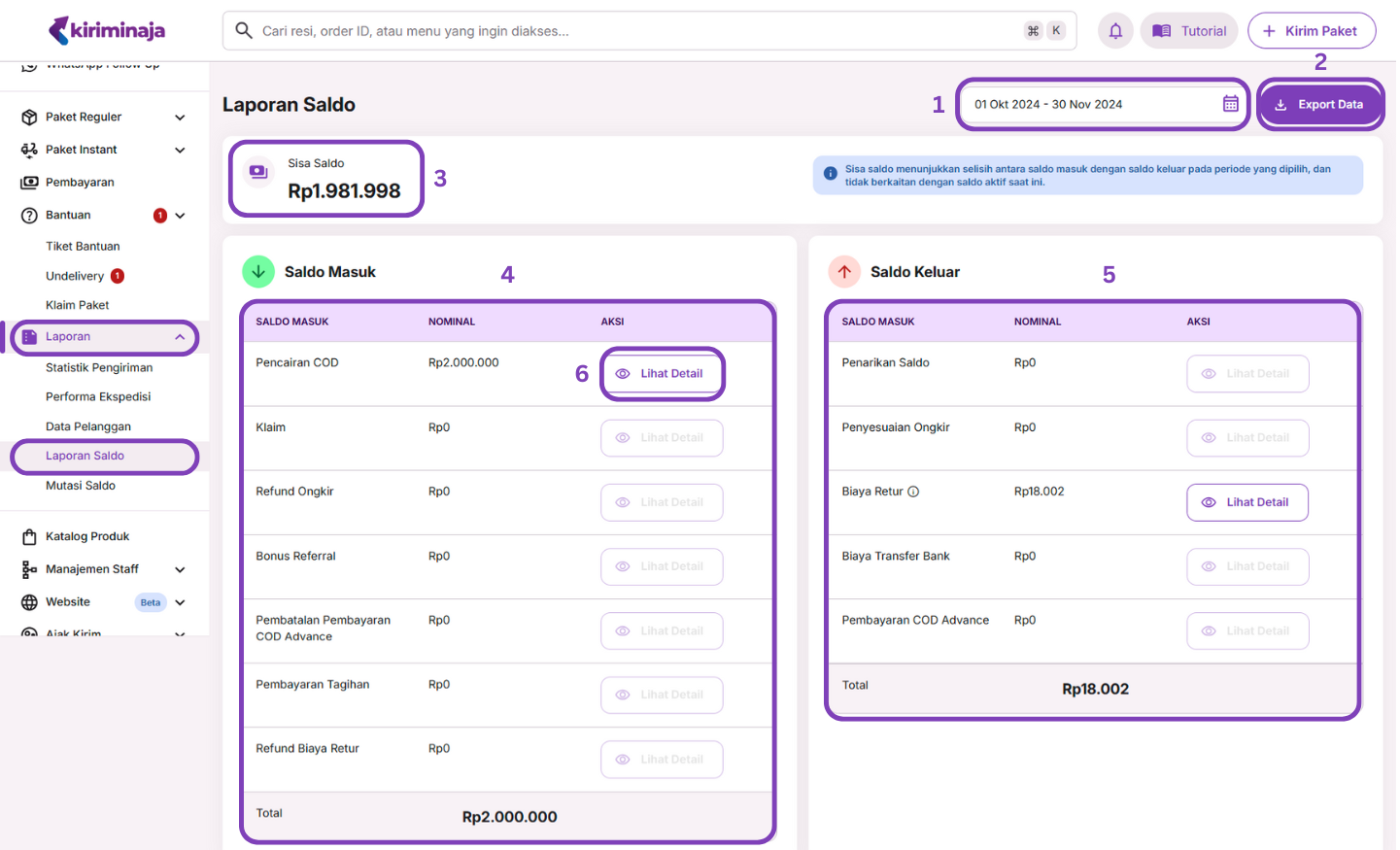Click Lihat Detail for Refund Biaya Retur
1400x850 pixels.
coord(662,760)
